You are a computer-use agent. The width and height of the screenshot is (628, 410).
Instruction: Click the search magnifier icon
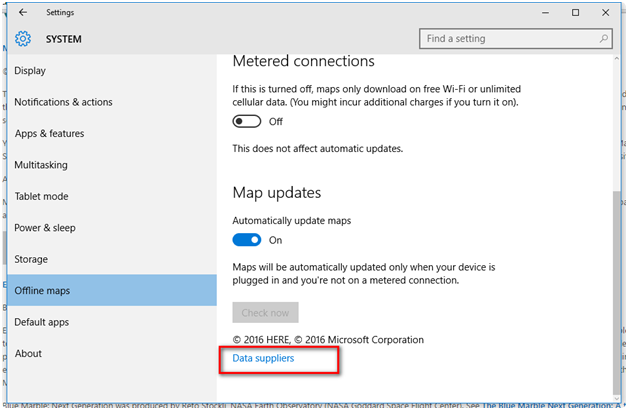point(604,39)
